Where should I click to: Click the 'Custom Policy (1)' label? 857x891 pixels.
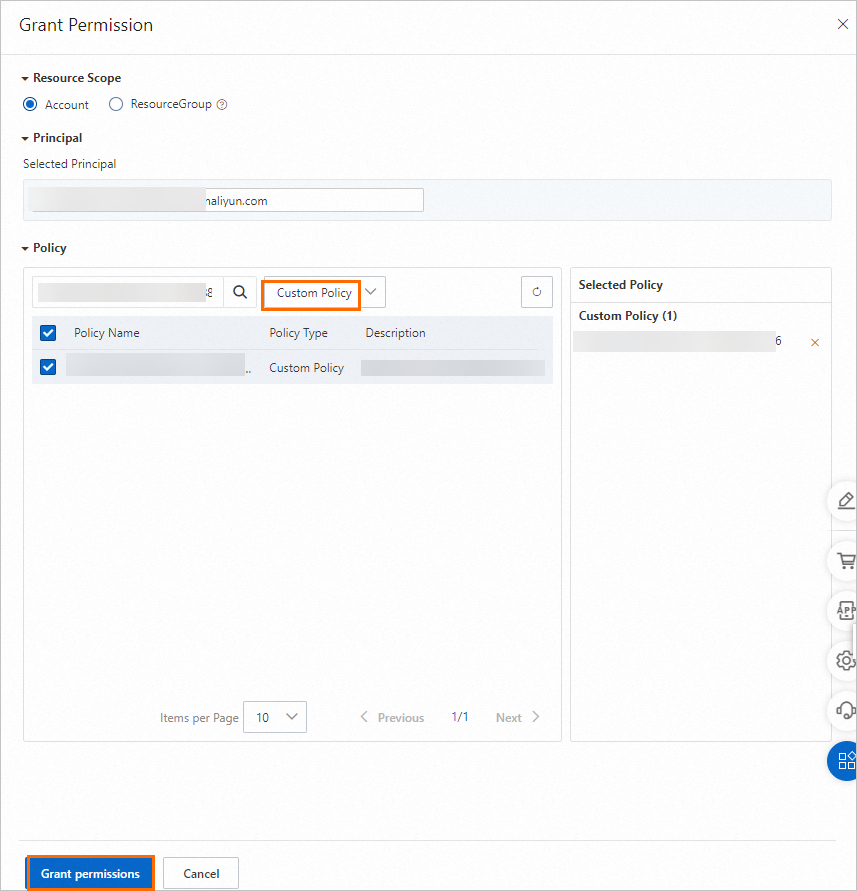click(x=628, y=316)
